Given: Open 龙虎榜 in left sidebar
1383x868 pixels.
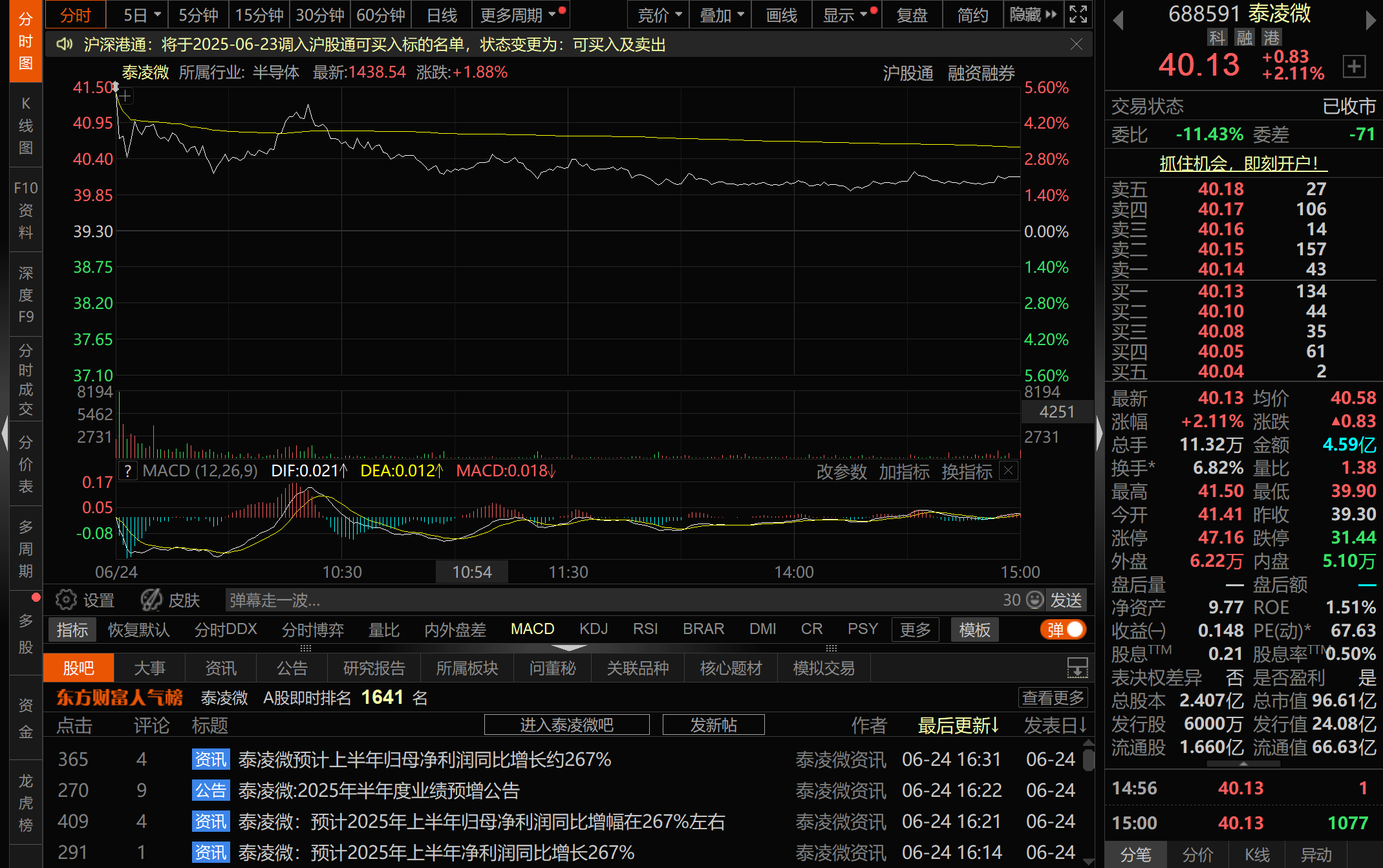Looking at the screenshot, I should pyautogui.click(x=26, y=803).
